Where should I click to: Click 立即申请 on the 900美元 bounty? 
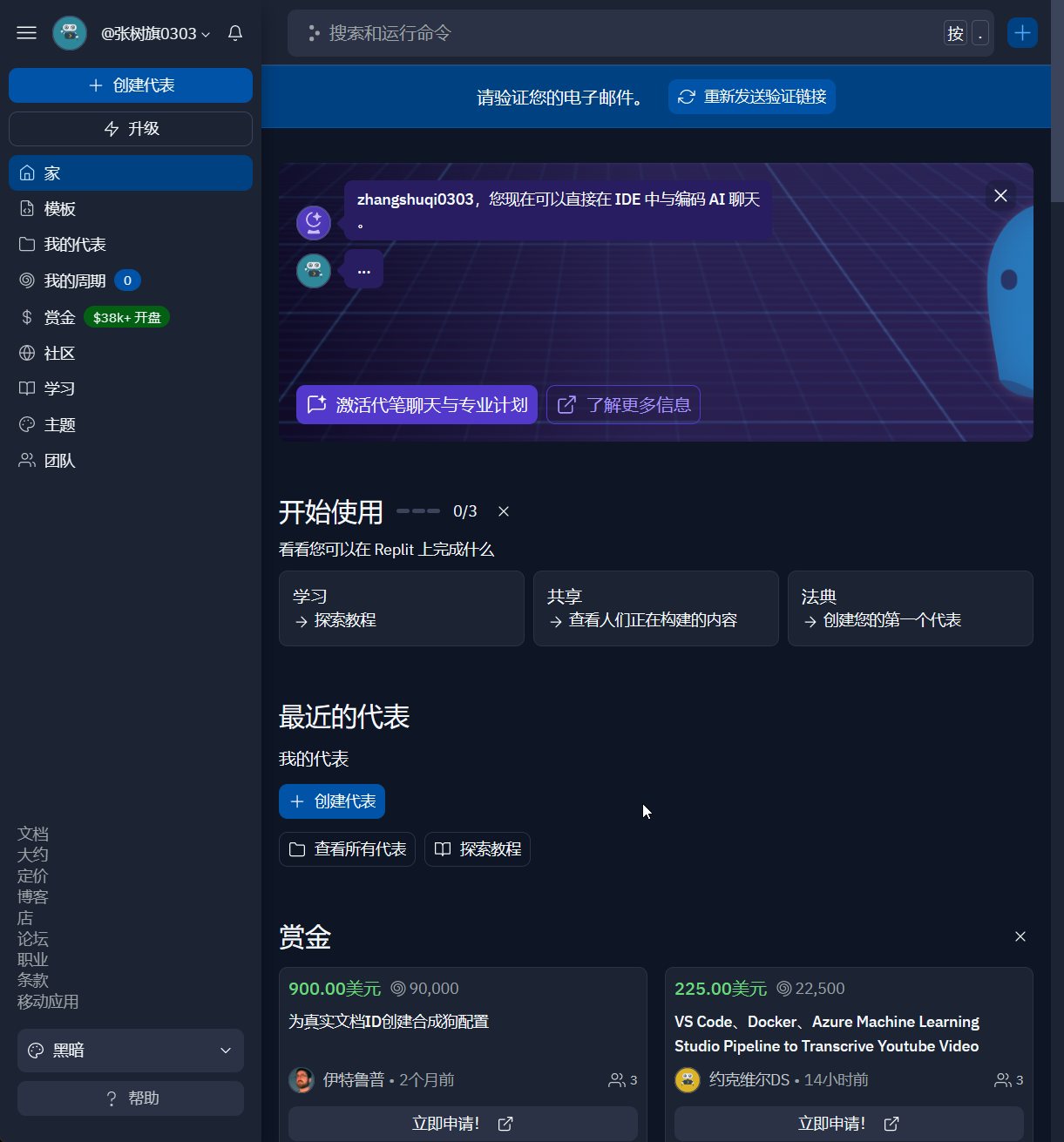click(462, 1123)
